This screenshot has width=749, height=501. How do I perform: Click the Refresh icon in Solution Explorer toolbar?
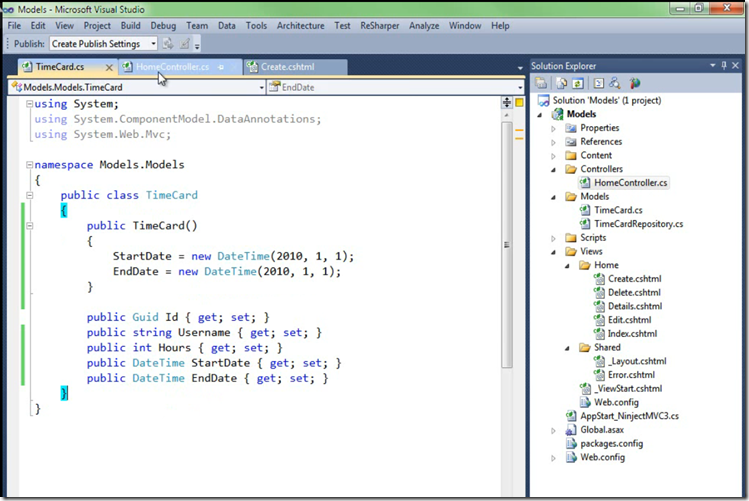pos(578,83)
